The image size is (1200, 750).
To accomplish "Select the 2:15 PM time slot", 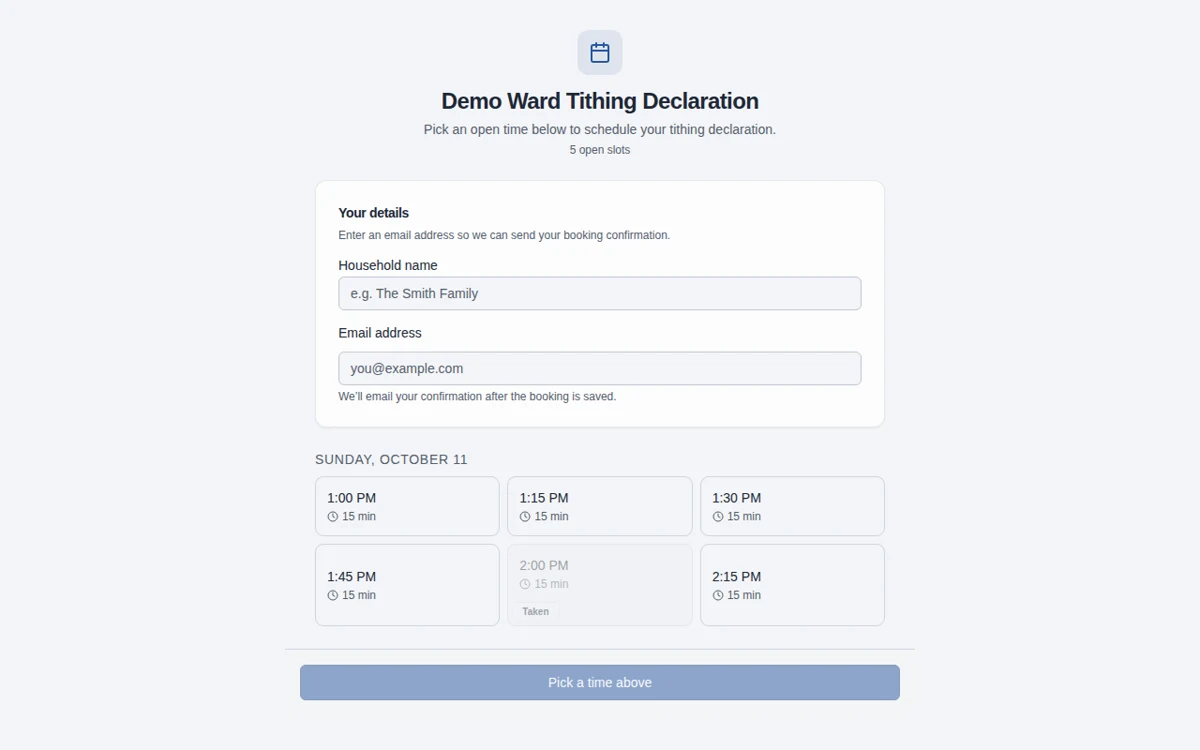I will 792,585.
